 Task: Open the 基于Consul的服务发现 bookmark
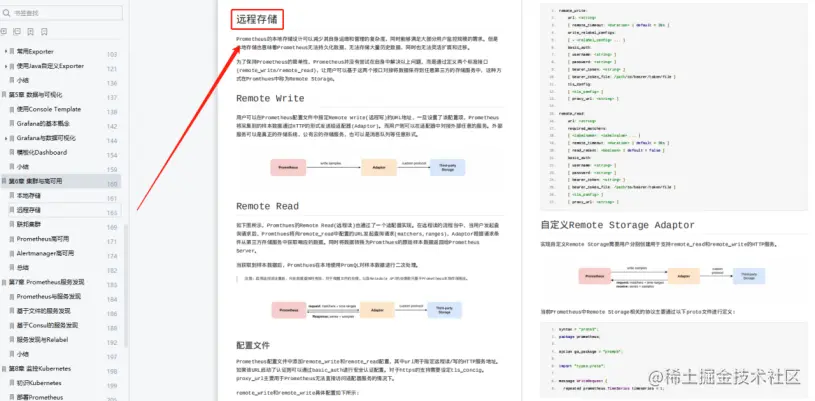47,325
